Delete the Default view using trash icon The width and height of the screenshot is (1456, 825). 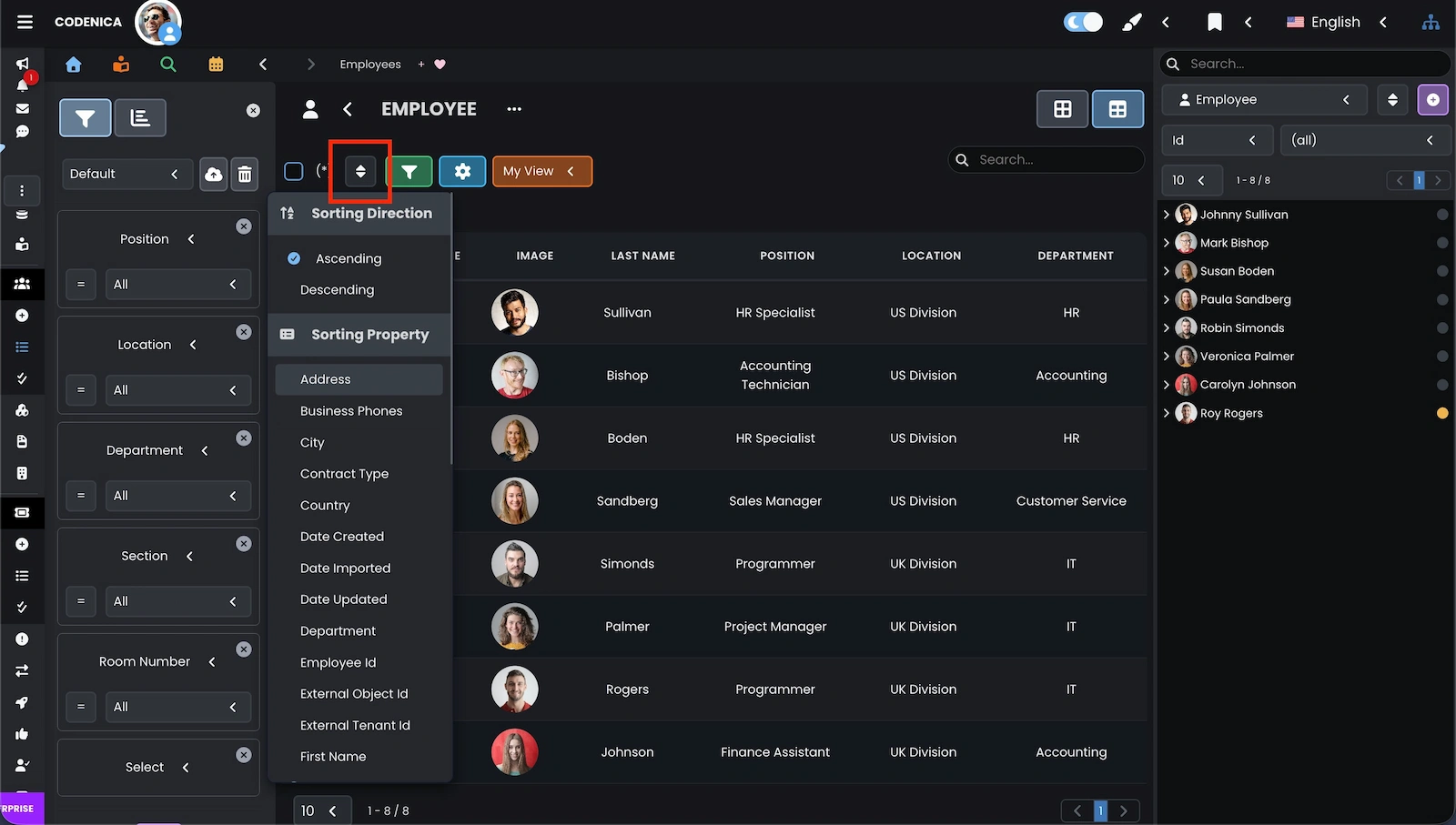tap(244, 174)
